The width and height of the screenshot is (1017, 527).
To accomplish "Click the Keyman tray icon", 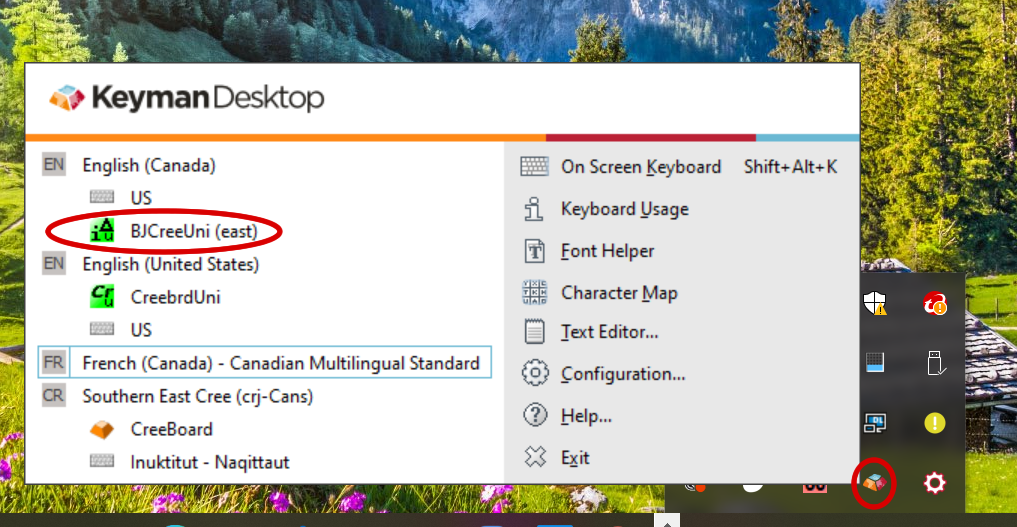I will 874,482.
